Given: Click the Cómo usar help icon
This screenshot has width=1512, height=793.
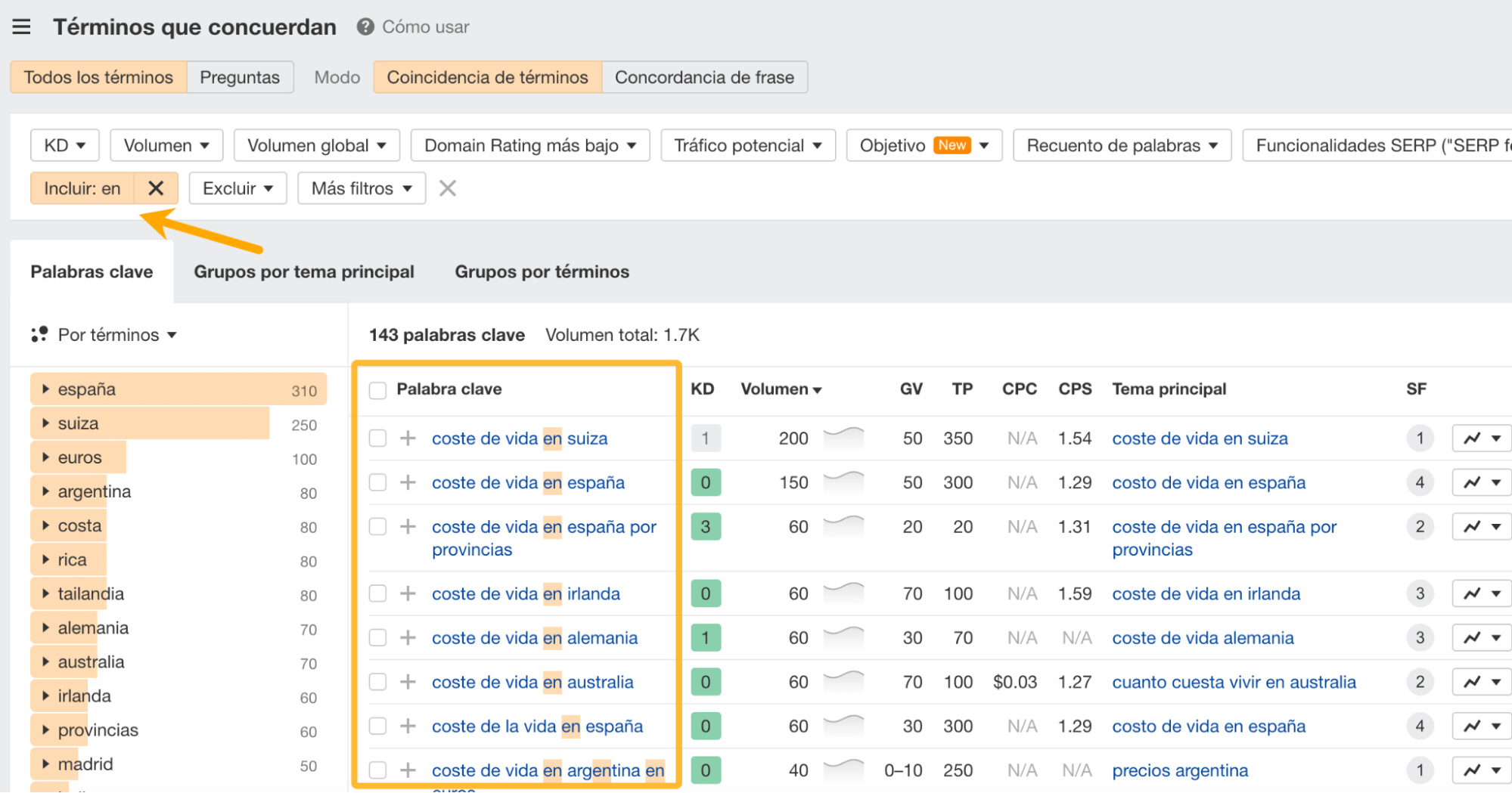Looking at the screenshot, I should (x=365, y=27).
